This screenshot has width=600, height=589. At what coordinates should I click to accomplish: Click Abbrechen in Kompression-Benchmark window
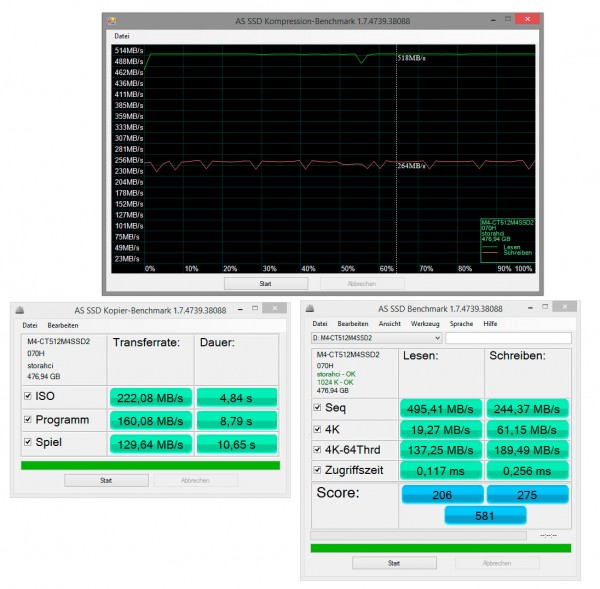tap(362, 284)
